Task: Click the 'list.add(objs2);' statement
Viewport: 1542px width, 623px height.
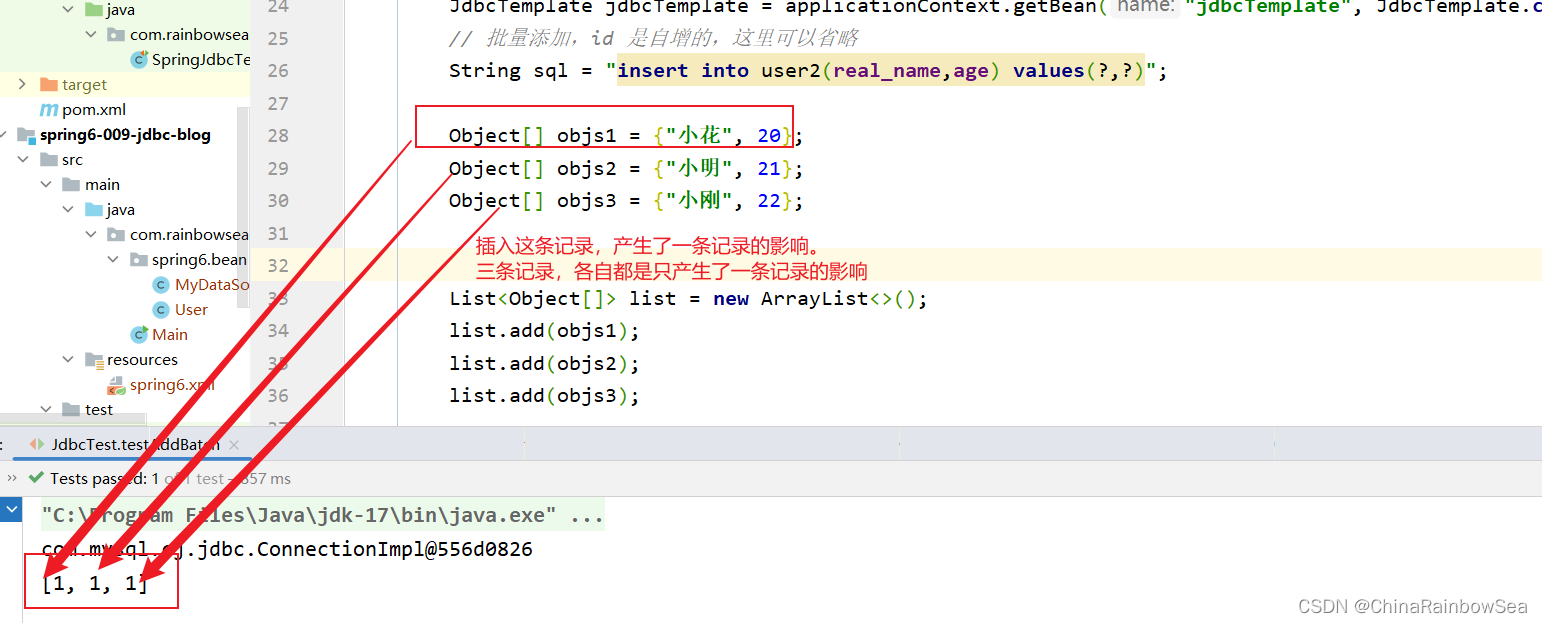Action: pyautogui.click(x=544, y=363)
